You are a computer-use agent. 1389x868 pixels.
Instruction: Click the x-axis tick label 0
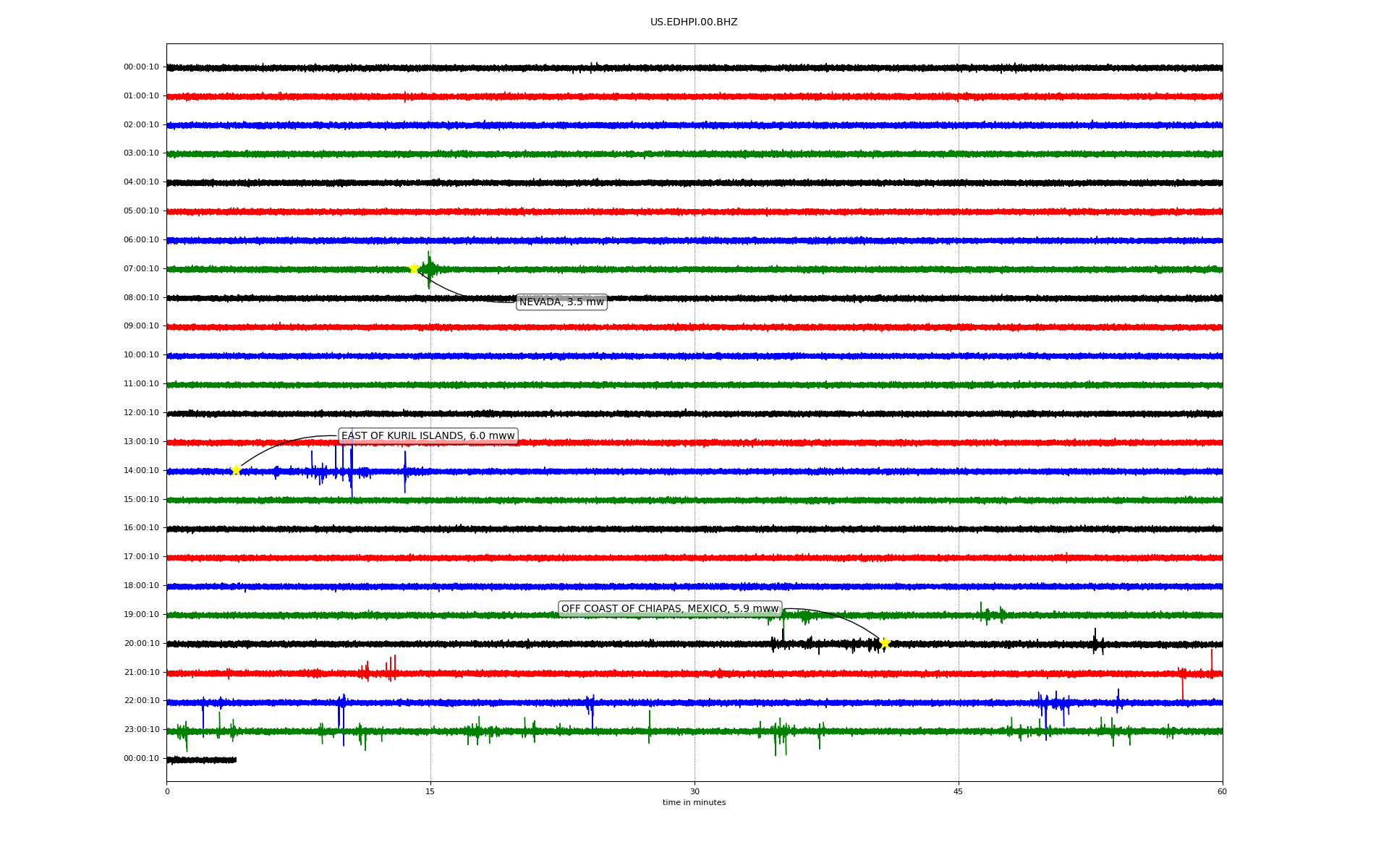(166, 791)
